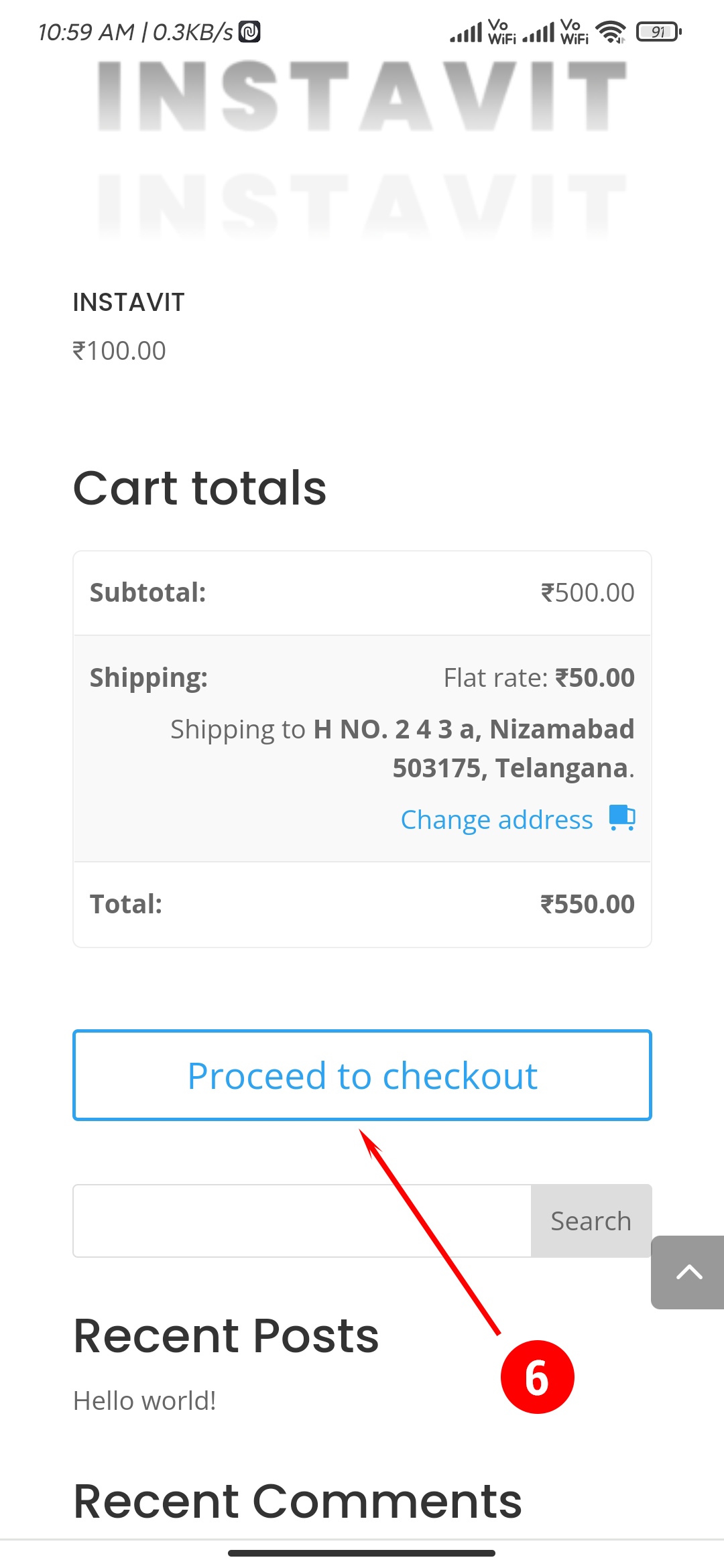Click the delivery truck icon beside Change address

point(621,818)
